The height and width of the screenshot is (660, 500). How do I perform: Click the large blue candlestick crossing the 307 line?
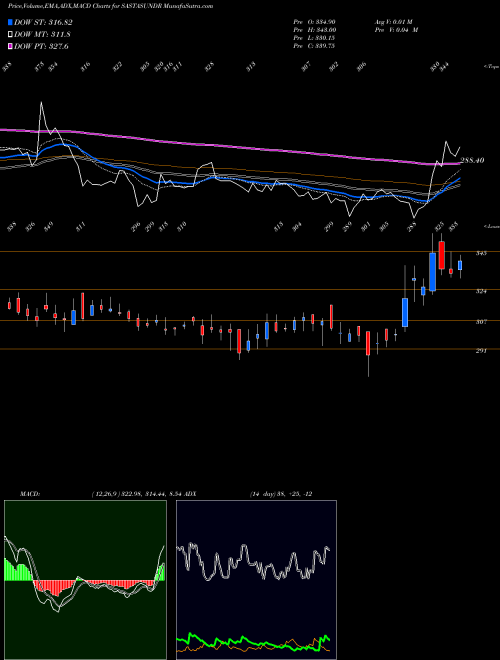pos(405,312)
